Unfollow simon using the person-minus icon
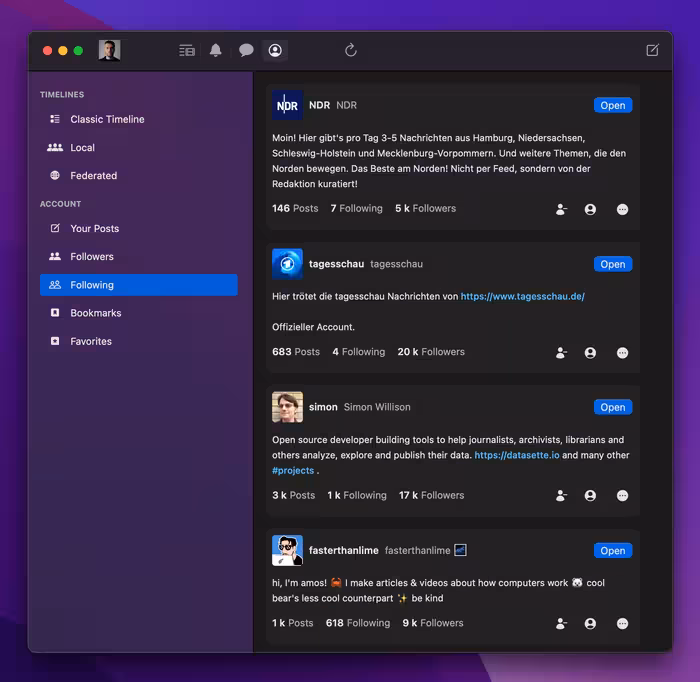This screenshot has height=682, width=700. 561,495
